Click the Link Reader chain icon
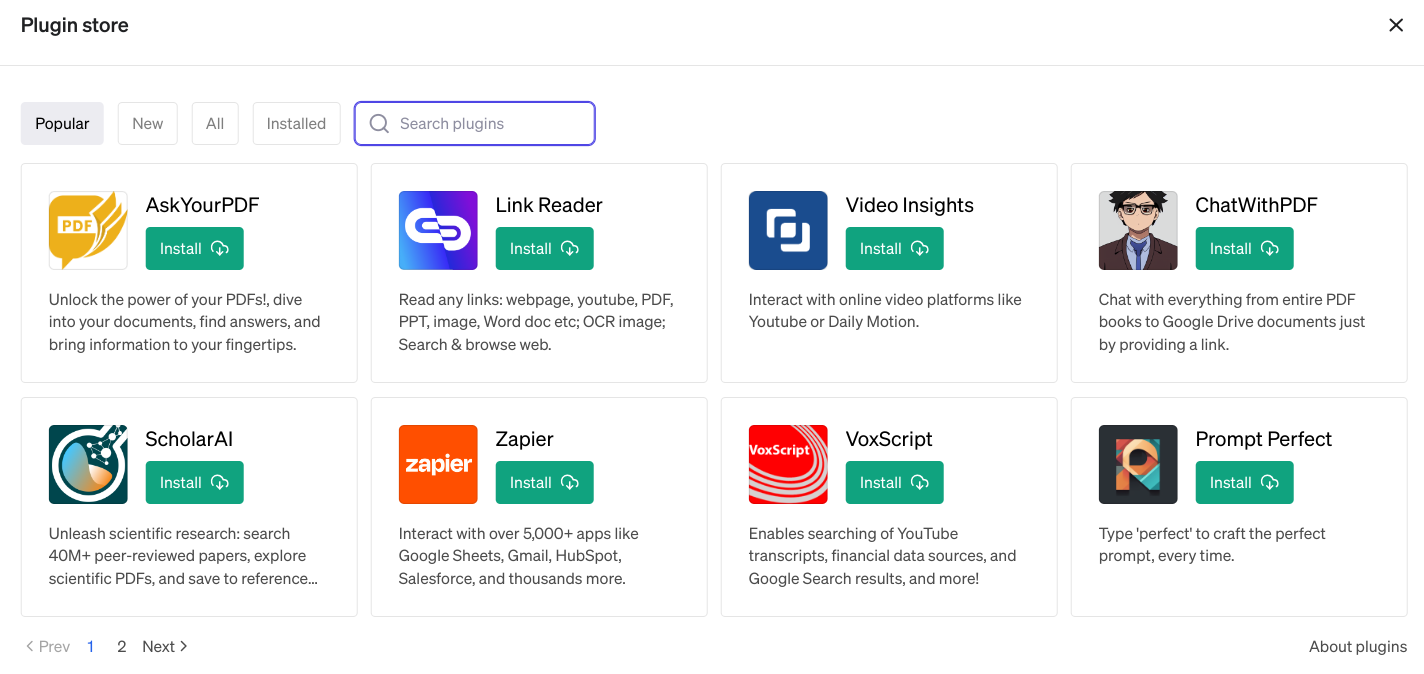This screenshot has width=1424, height=674. [438, 230]
